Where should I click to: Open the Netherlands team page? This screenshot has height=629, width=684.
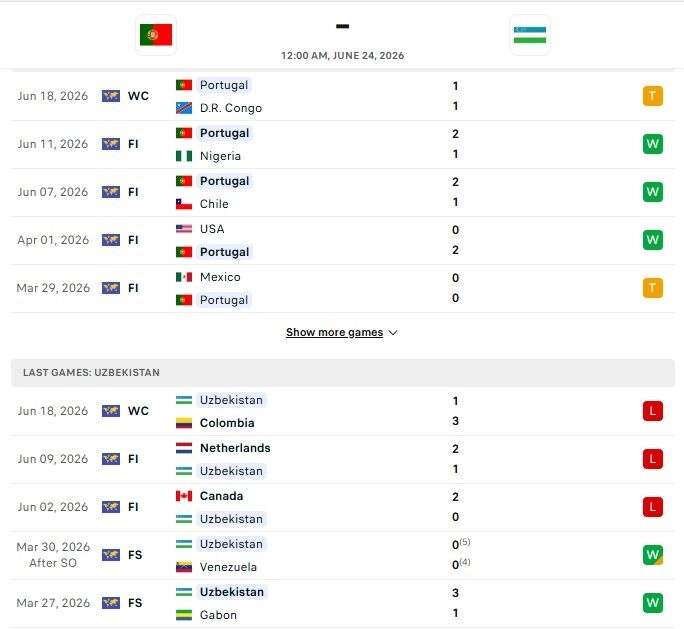(235, 448)
